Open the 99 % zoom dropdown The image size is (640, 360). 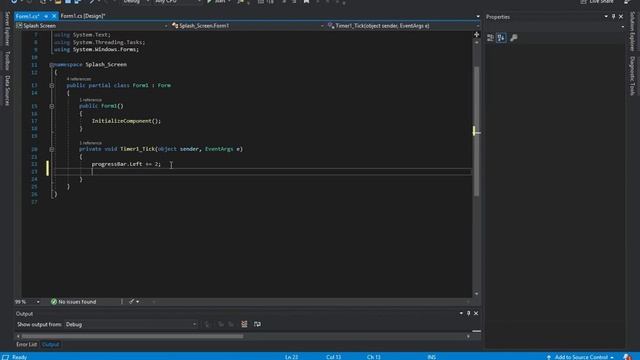[x=38, y=302]
